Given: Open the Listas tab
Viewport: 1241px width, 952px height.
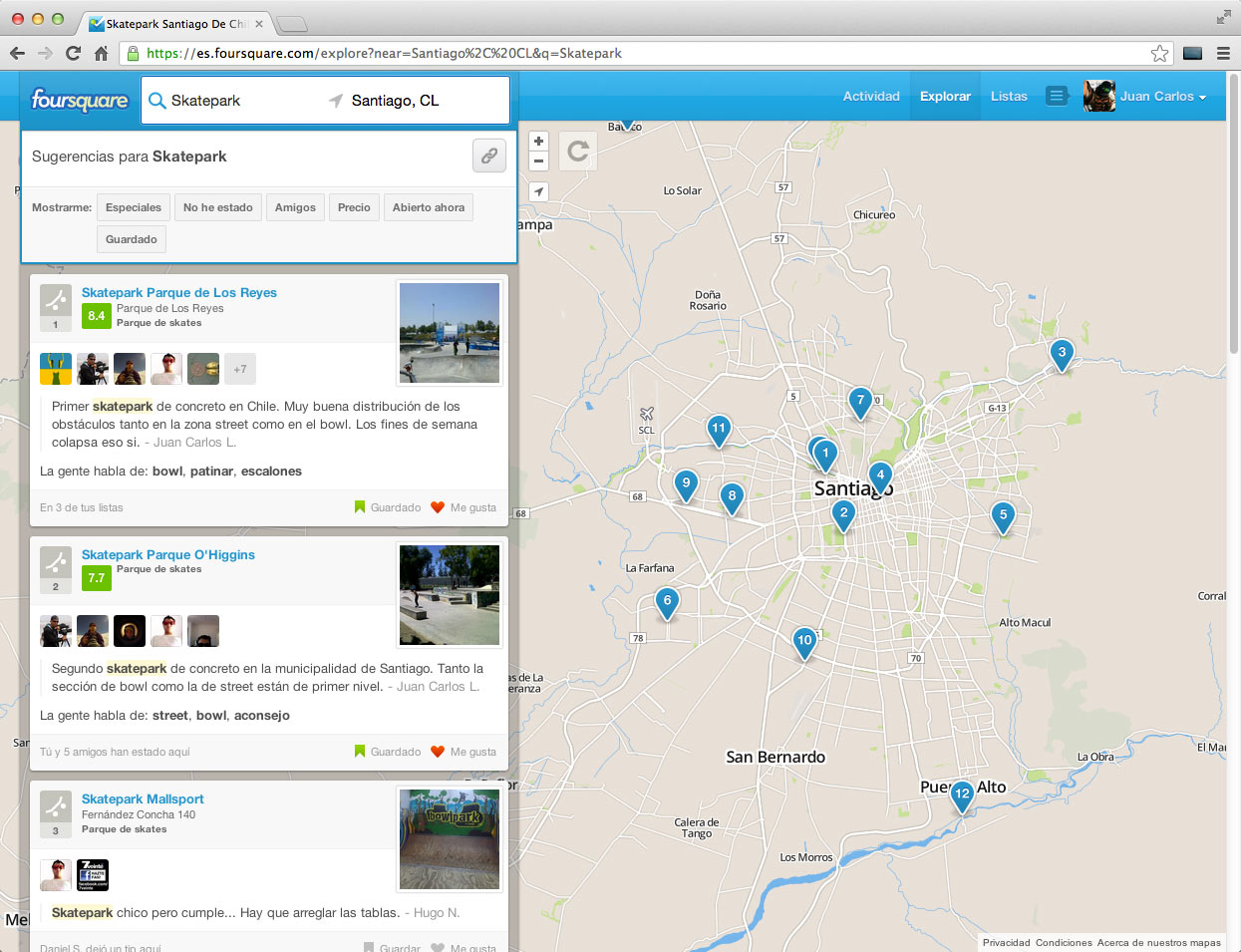Looking at the screenshot, I should [1009, 96].
